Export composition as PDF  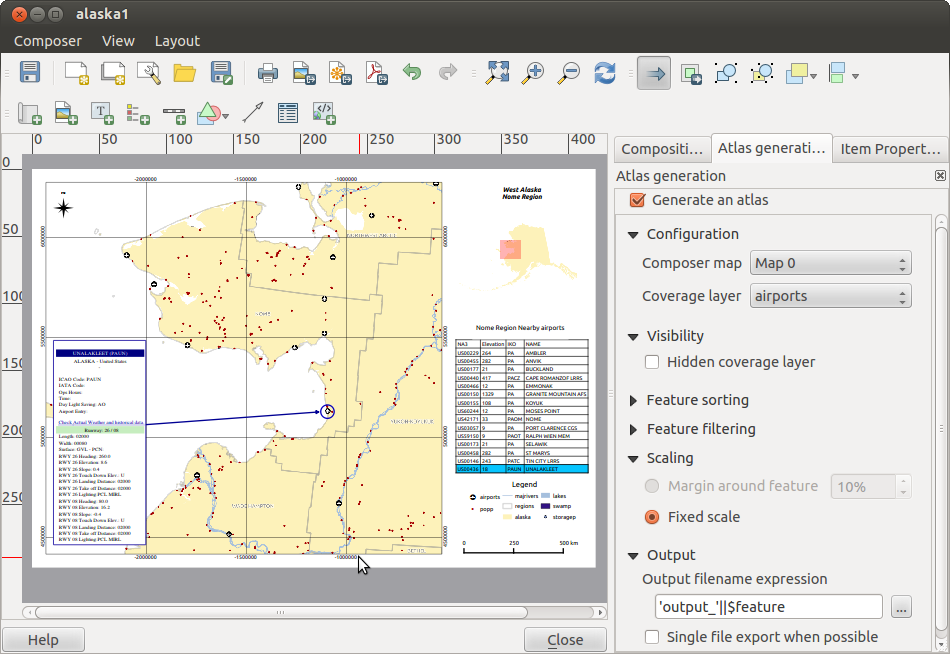pyautogui.click(x=375, y=73)
